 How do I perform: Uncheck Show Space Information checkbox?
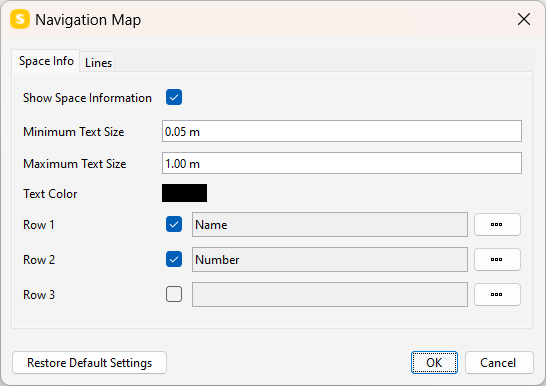(174, 97)
